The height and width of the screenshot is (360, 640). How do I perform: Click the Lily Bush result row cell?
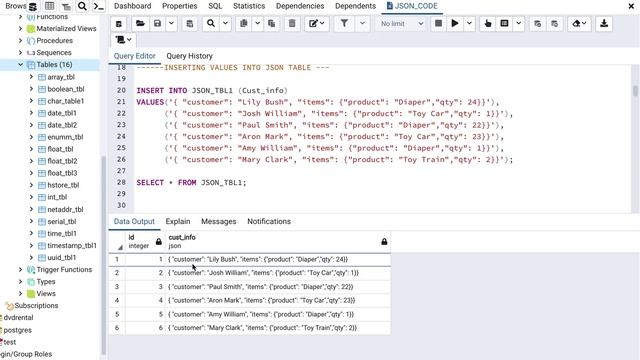point(278,259)
